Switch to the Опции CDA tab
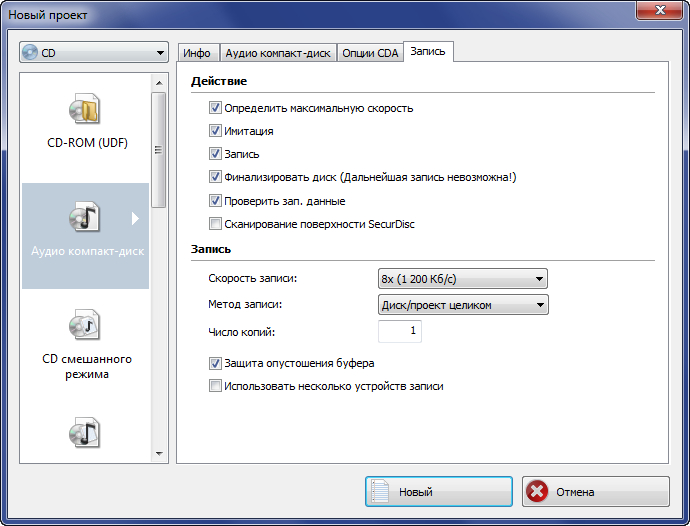This screenshot has width=690, height=526. [x=370, y=53]
